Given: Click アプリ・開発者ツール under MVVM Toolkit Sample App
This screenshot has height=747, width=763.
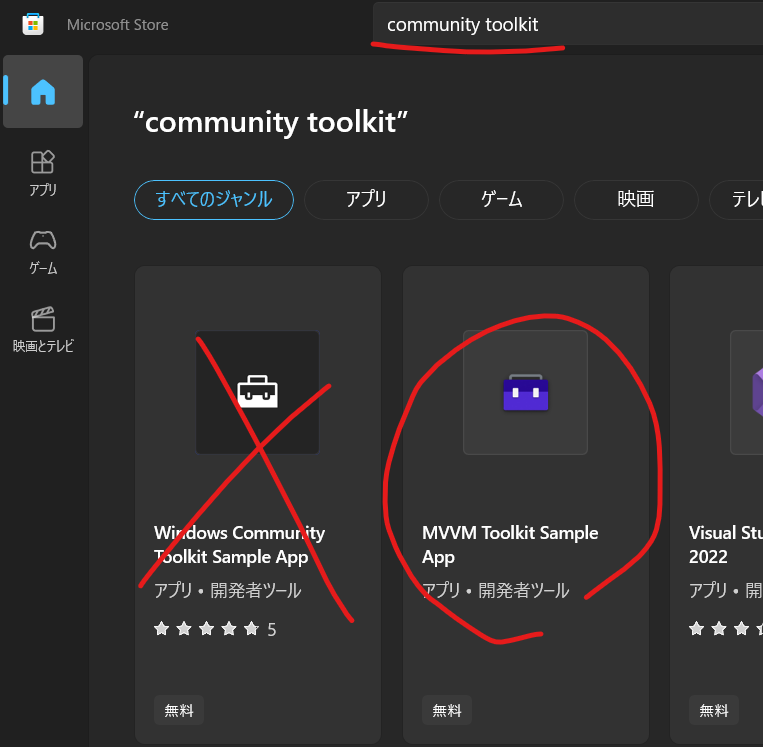Looking at the screenshot, I should click(495, 590).
